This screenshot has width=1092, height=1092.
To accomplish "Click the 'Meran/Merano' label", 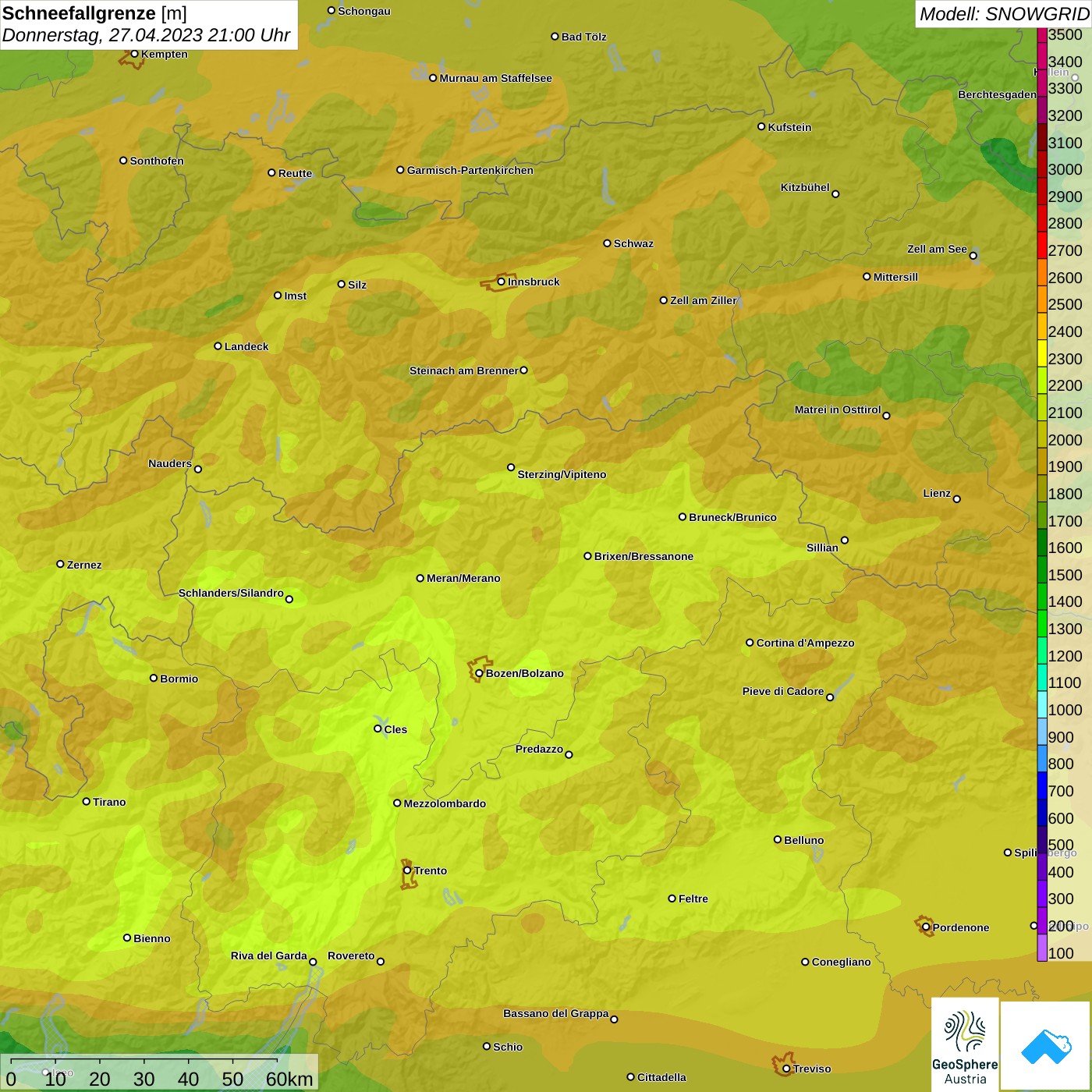I will (463, 578).
